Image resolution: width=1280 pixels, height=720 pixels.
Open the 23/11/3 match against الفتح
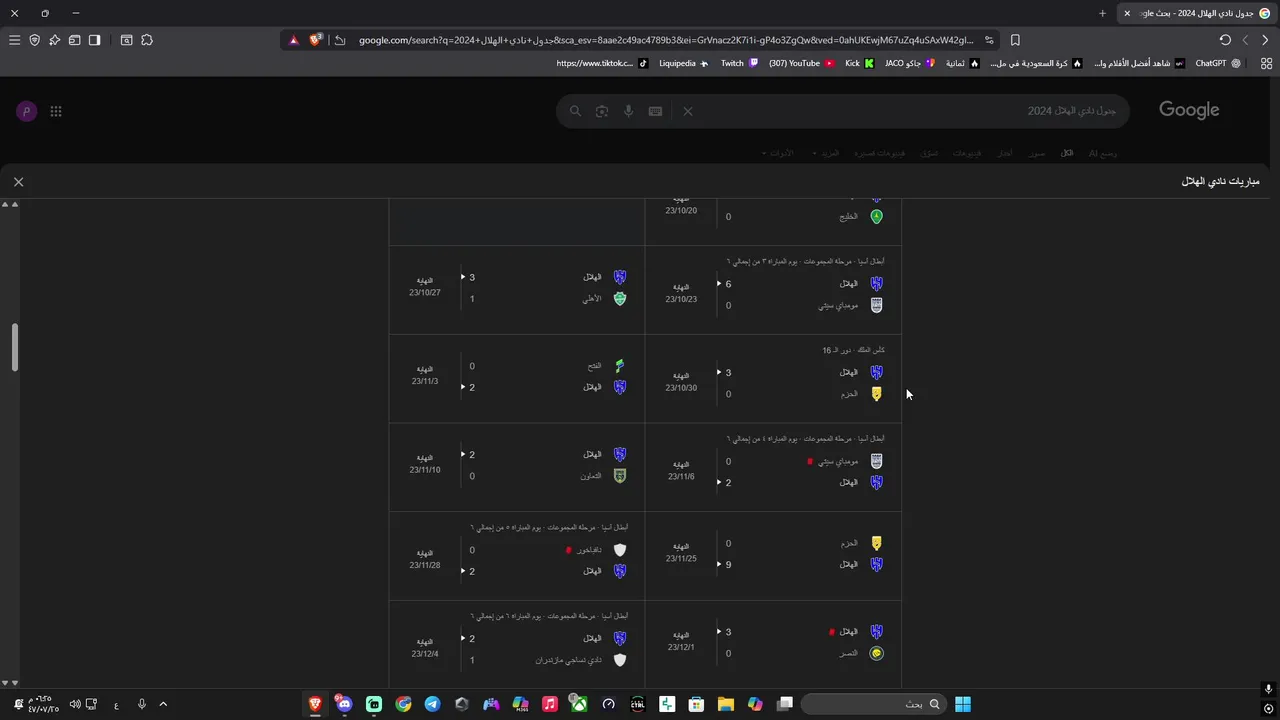[517, 379]
